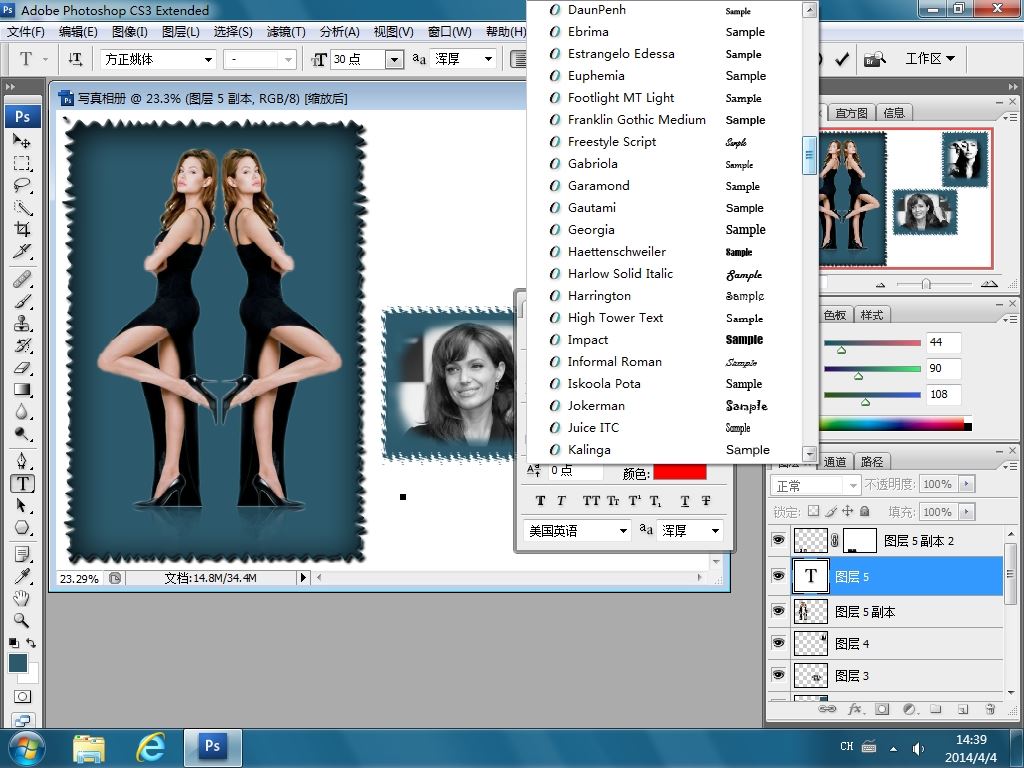The width and height of the screenshot is (1024, 768).
Task: Hide the 图层 5 副本 layer
Action: (779, 611)
